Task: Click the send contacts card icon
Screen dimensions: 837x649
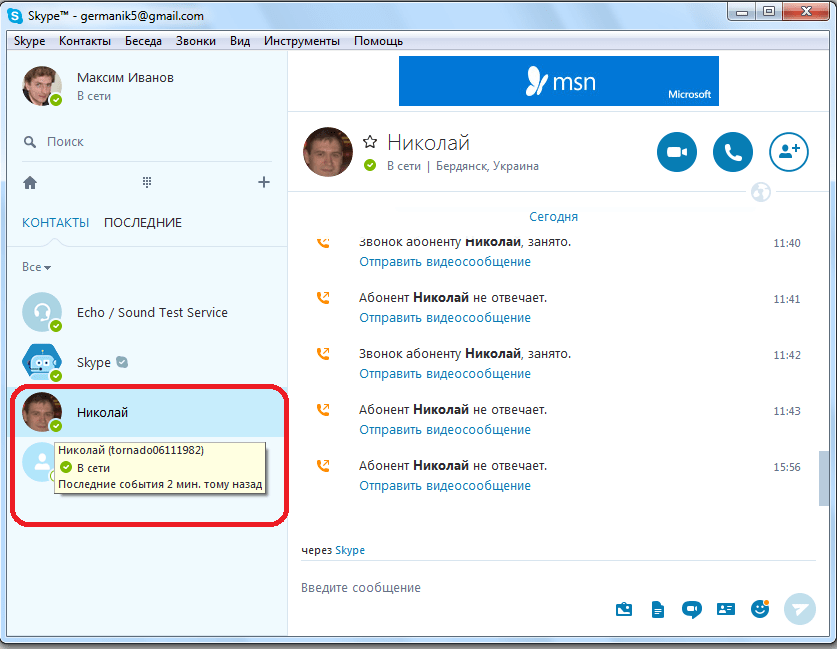Action: [726, 609]
